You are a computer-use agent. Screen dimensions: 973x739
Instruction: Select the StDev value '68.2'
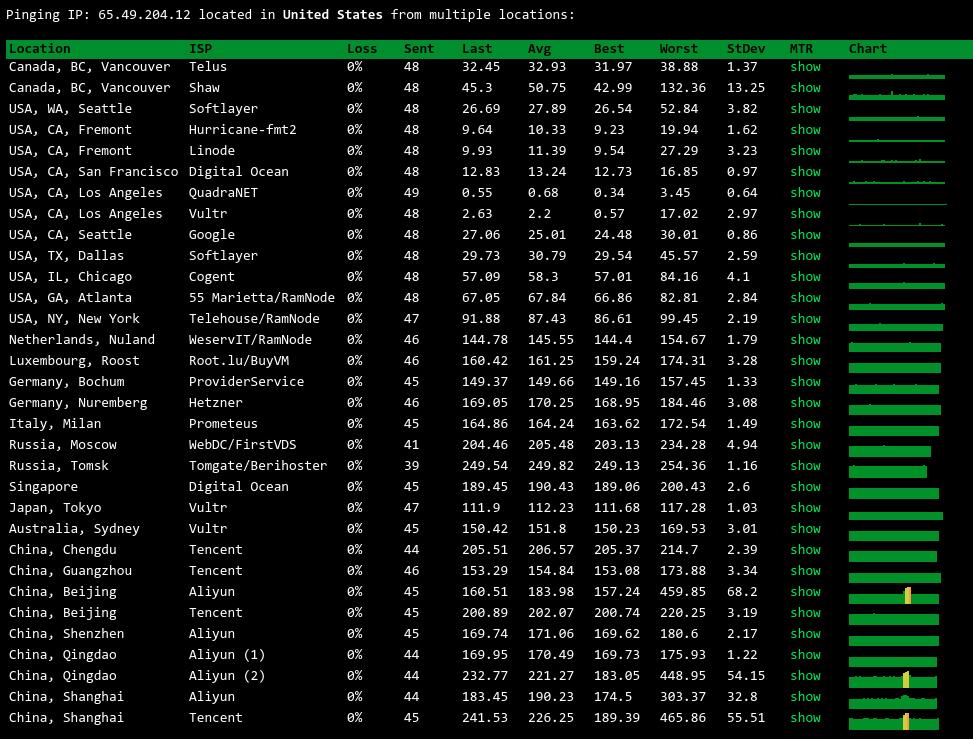(x=742, y=592)
